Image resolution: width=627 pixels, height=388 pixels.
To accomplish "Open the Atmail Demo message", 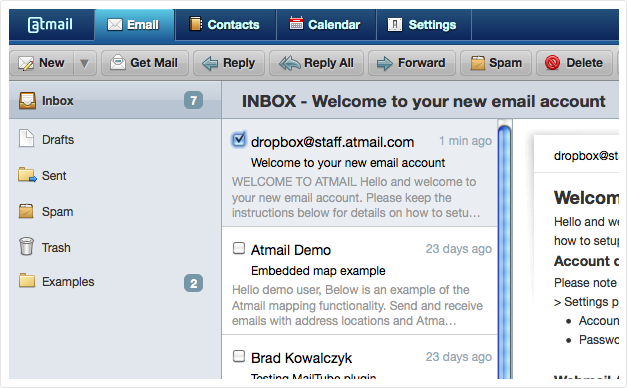I will (x=360, y=281).
